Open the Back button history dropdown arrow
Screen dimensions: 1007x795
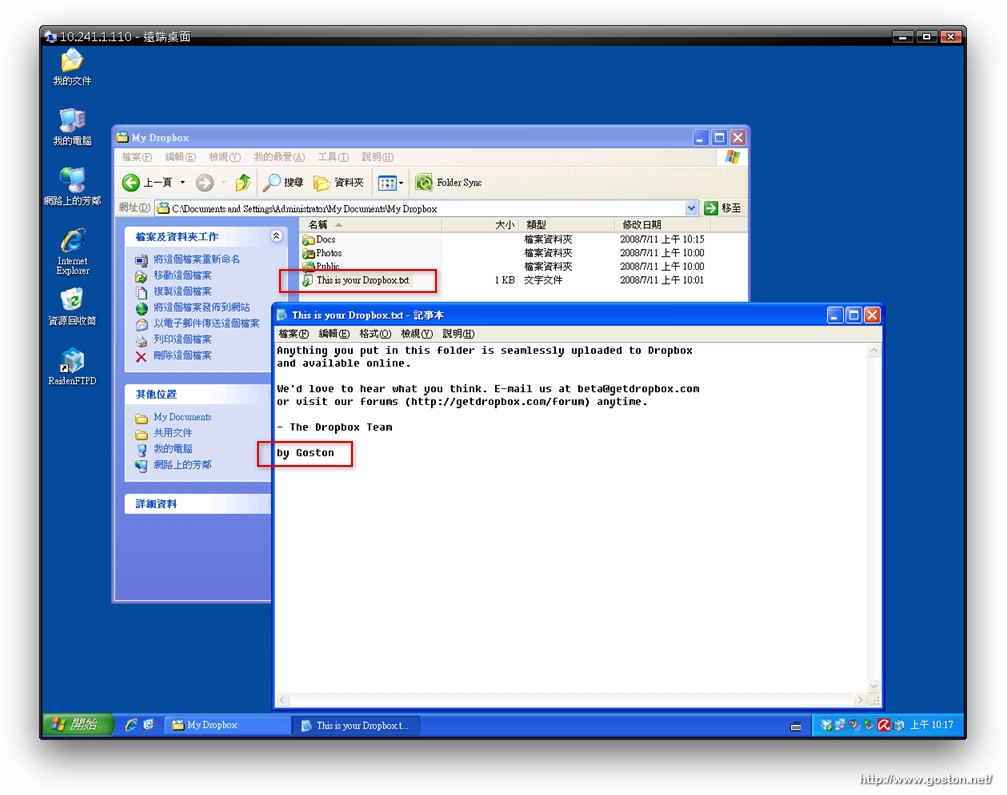(x=183, y=183)
